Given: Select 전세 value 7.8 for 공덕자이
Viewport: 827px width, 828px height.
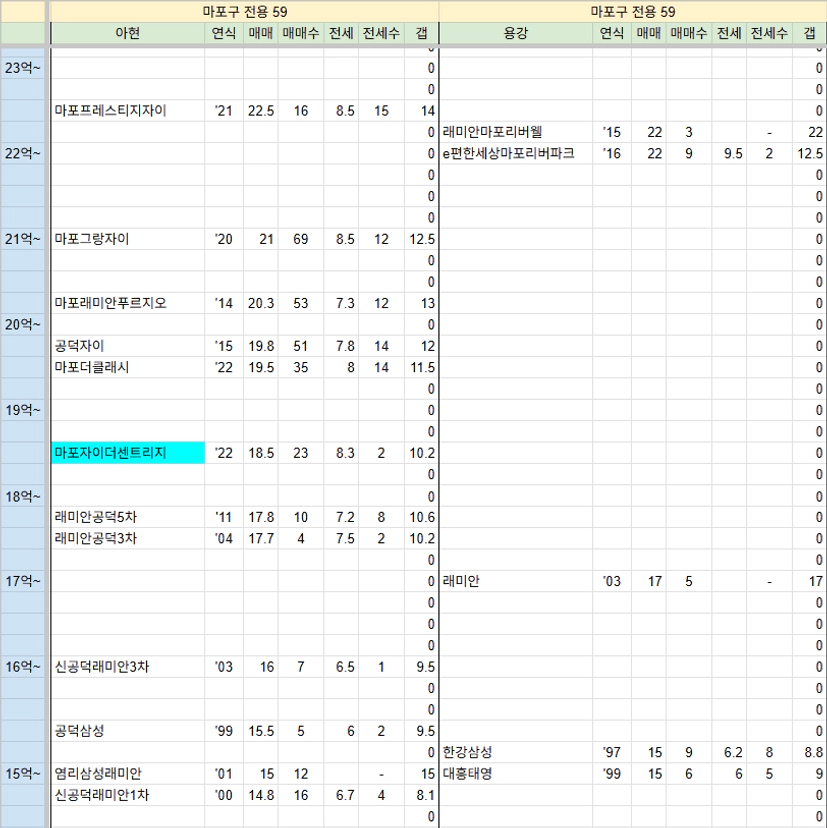Looking at the screenshot, I should point(341,346).
